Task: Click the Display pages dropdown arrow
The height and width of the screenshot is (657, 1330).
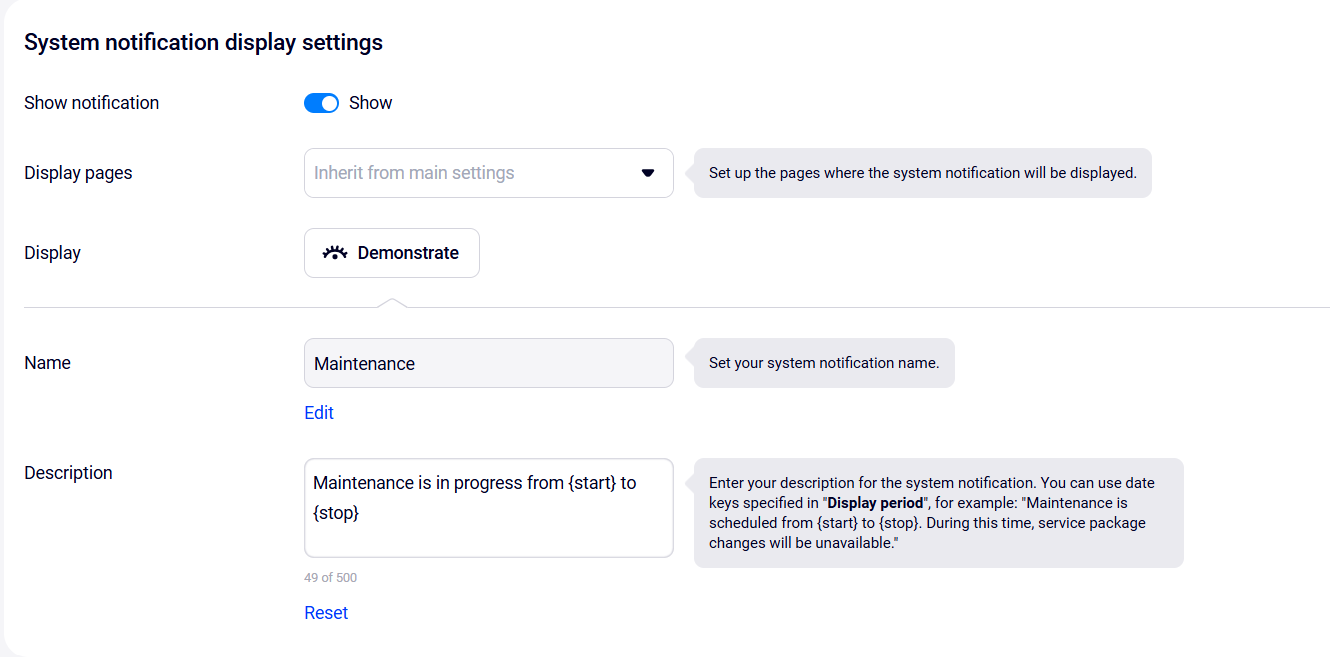Action: [647, 173]
